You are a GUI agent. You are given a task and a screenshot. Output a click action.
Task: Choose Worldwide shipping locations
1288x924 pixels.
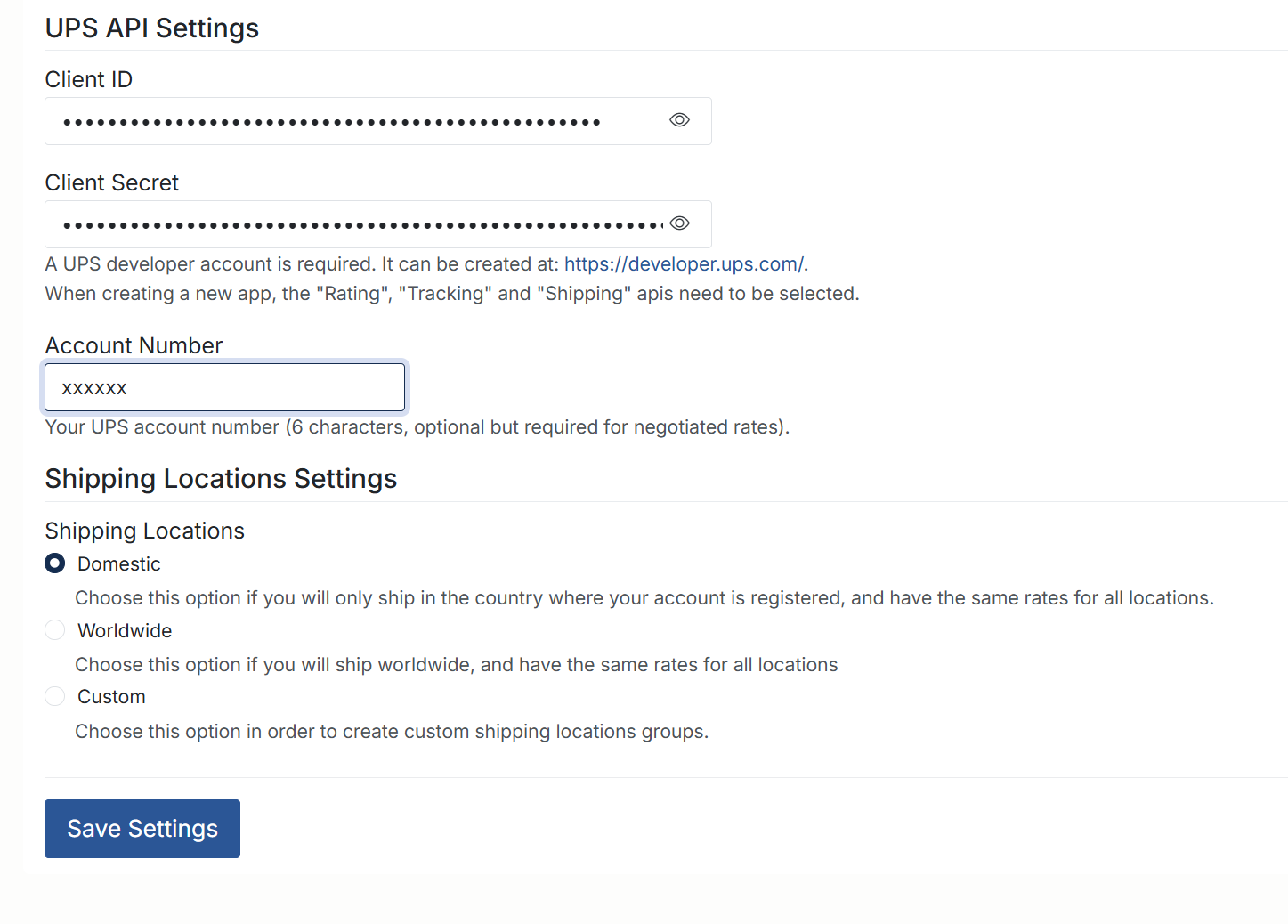[54, 629]
